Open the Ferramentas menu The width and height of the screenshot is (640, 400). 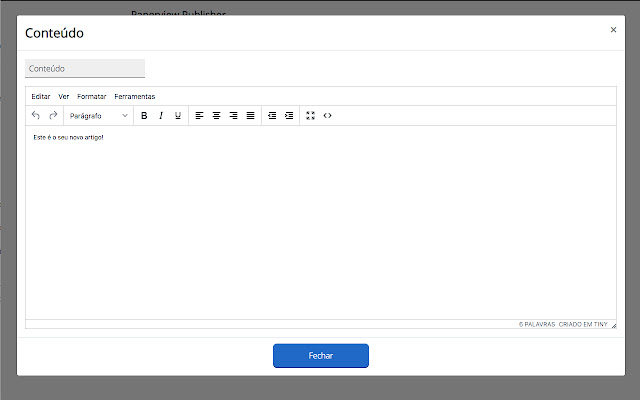point(135,96)
